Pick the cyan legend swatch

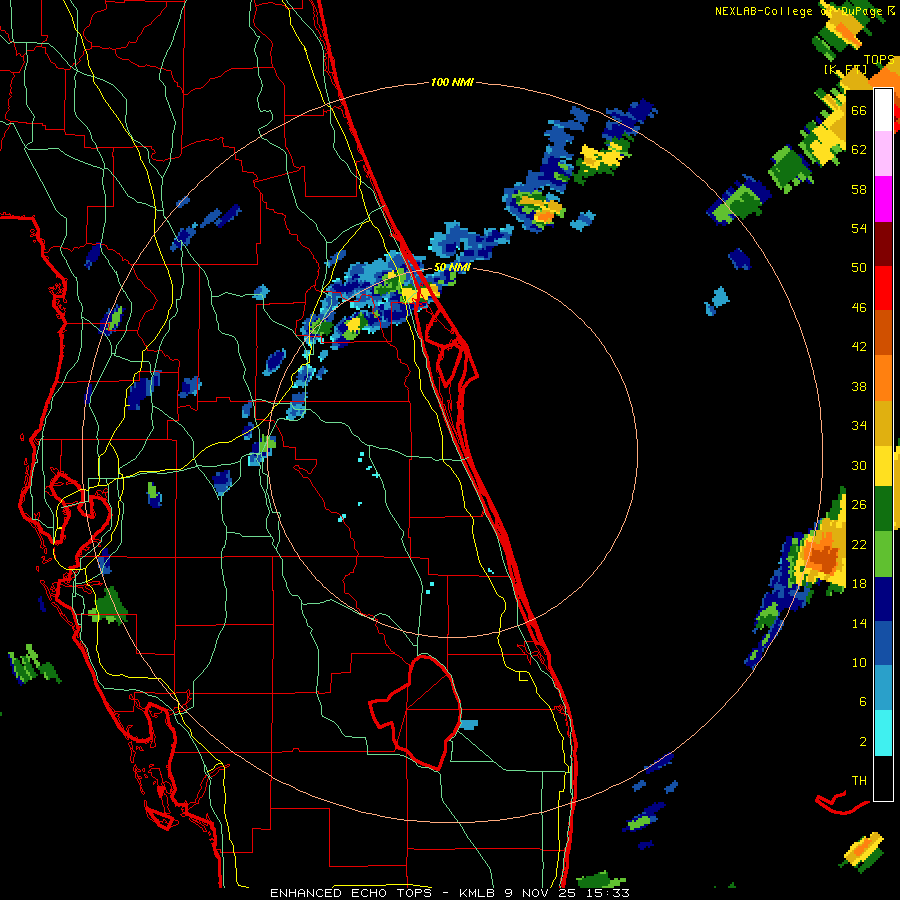click(x=883, y=733)
